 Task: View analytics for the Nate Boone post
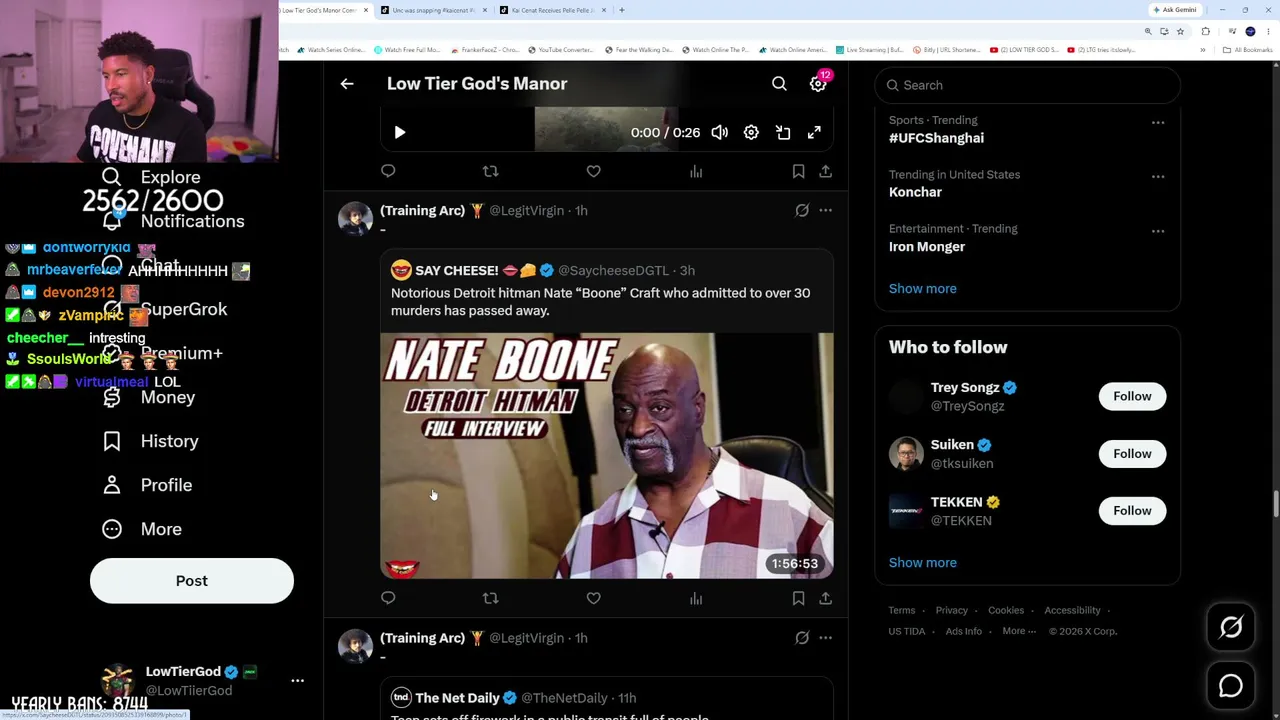[x=696, y=598]
